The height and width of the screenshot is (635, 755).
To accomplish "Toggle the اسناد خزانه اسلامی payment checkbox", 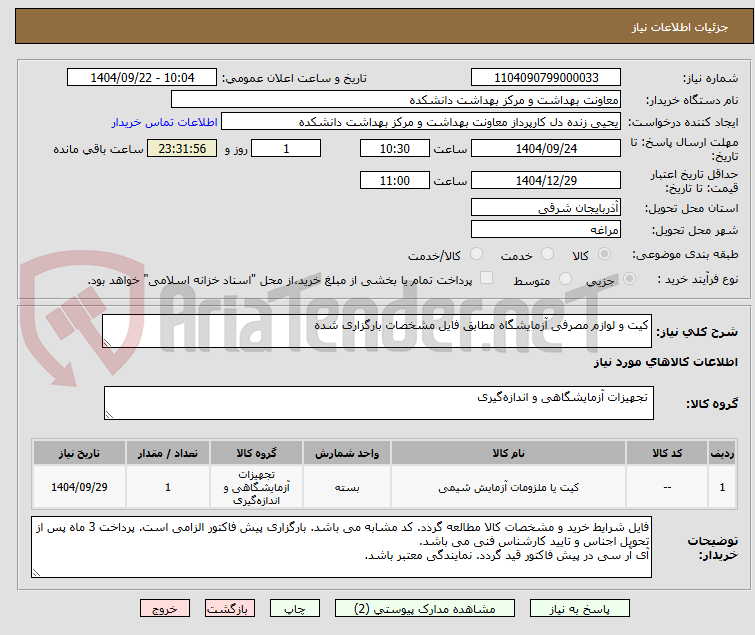I will (486, 278).
